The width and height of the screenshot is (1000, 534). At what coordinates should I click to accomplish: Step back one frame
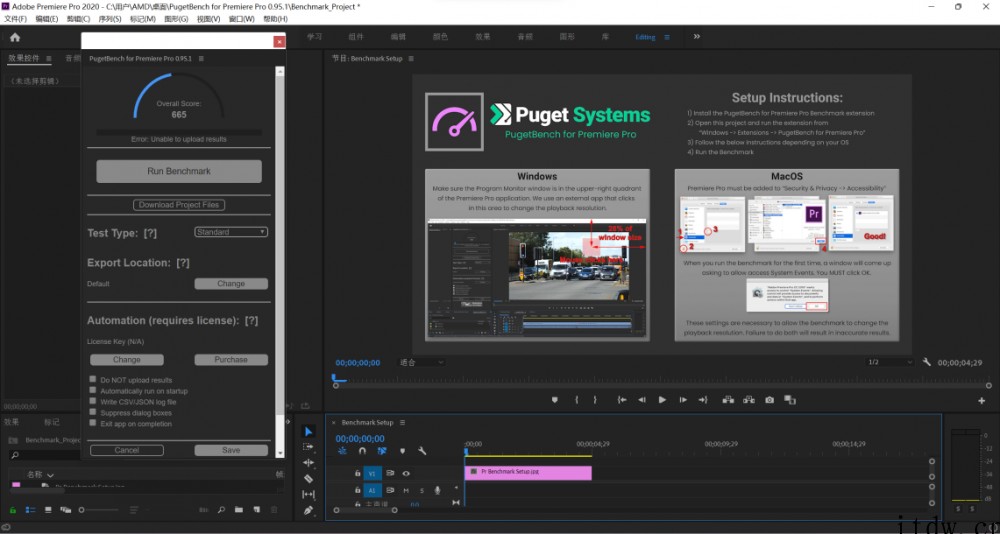coord(642,400)
